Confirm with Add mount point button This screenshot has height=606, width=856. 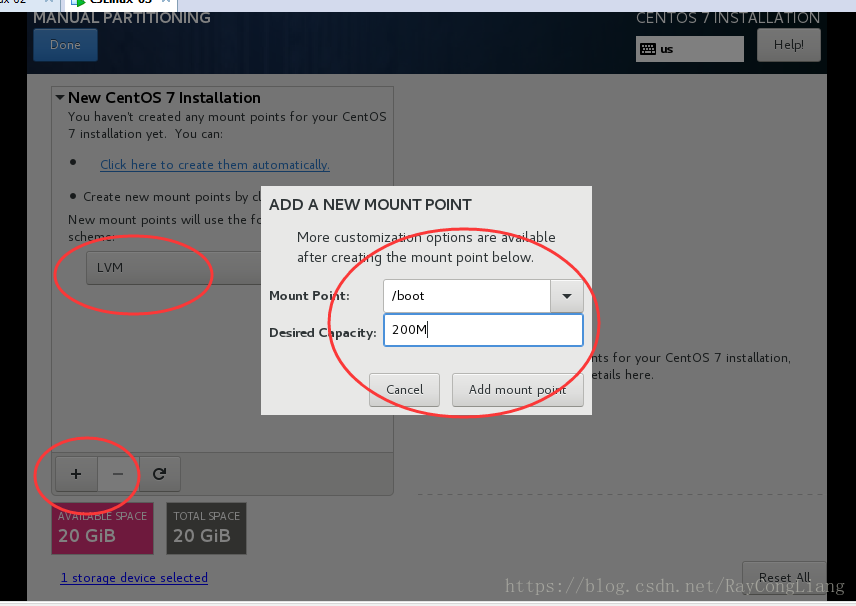click(518, 390)
